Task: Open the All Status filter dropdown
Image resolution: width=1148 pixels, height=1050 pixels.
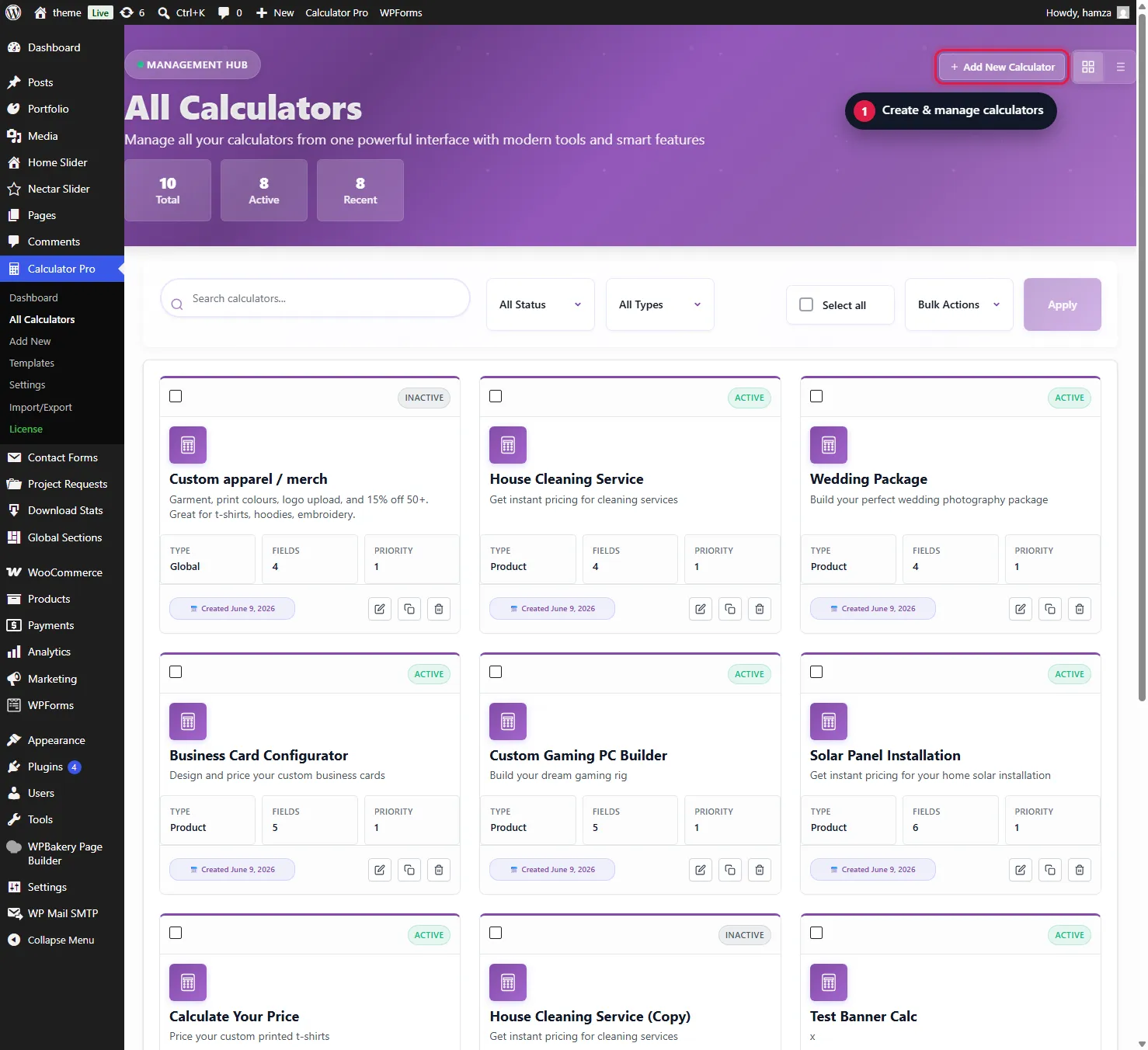Action: 541,304
